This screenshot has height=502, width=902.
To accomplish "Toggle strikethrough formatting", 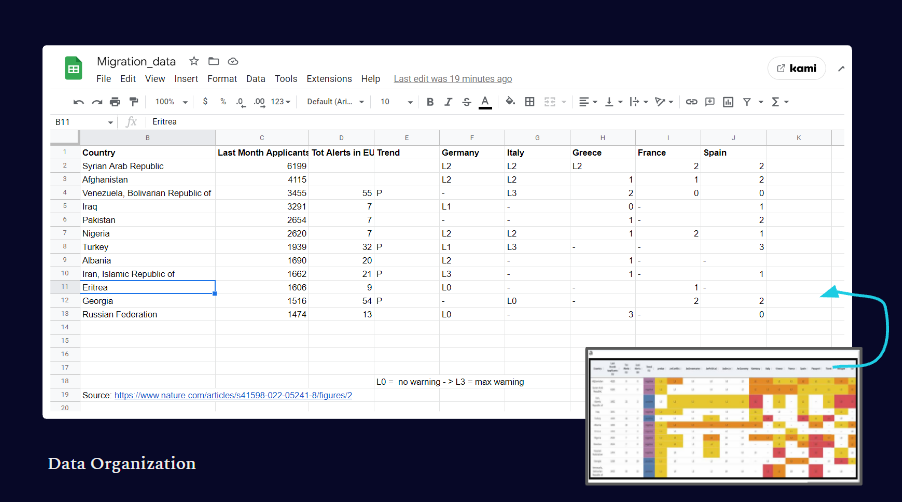I will (466, 102).
